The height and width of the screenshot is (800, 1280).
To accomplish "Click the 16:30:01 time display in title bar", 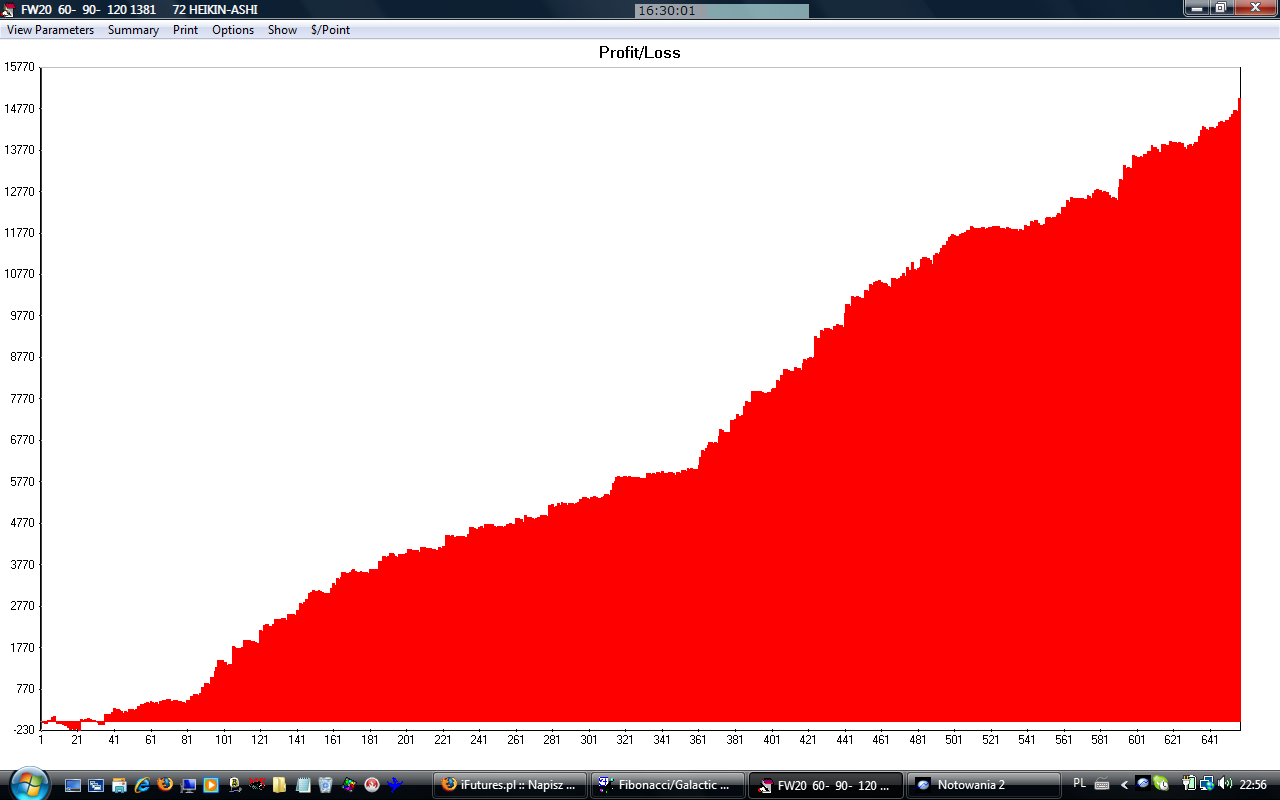I will pyautogui.click(x=666, y=11).
